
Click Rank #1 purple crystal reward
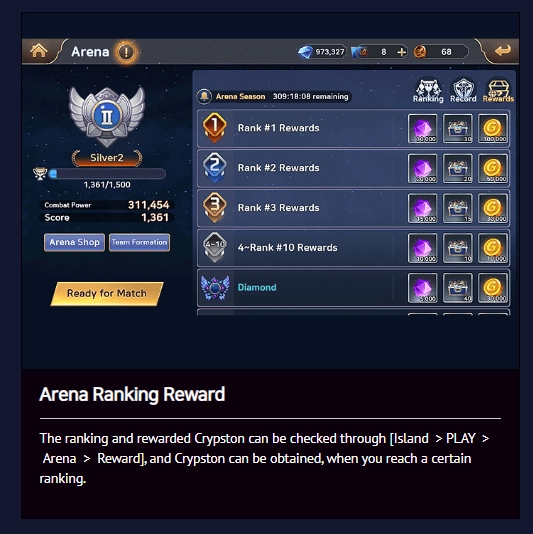click(x=422, y=128)
